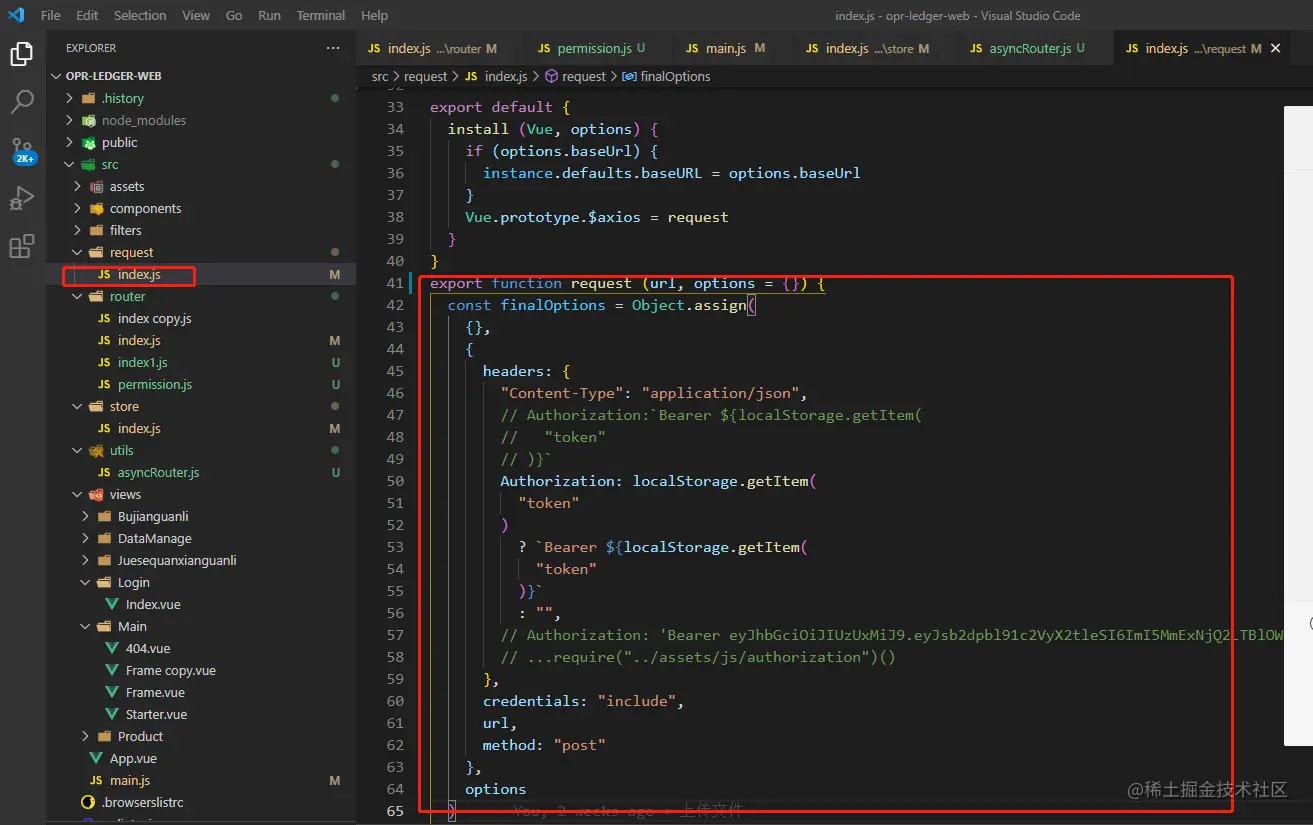Open the Search view icon
Image resolution: width=1313 pixels, height=825 pixels.
pyautogui.click(x=21, y=101)
